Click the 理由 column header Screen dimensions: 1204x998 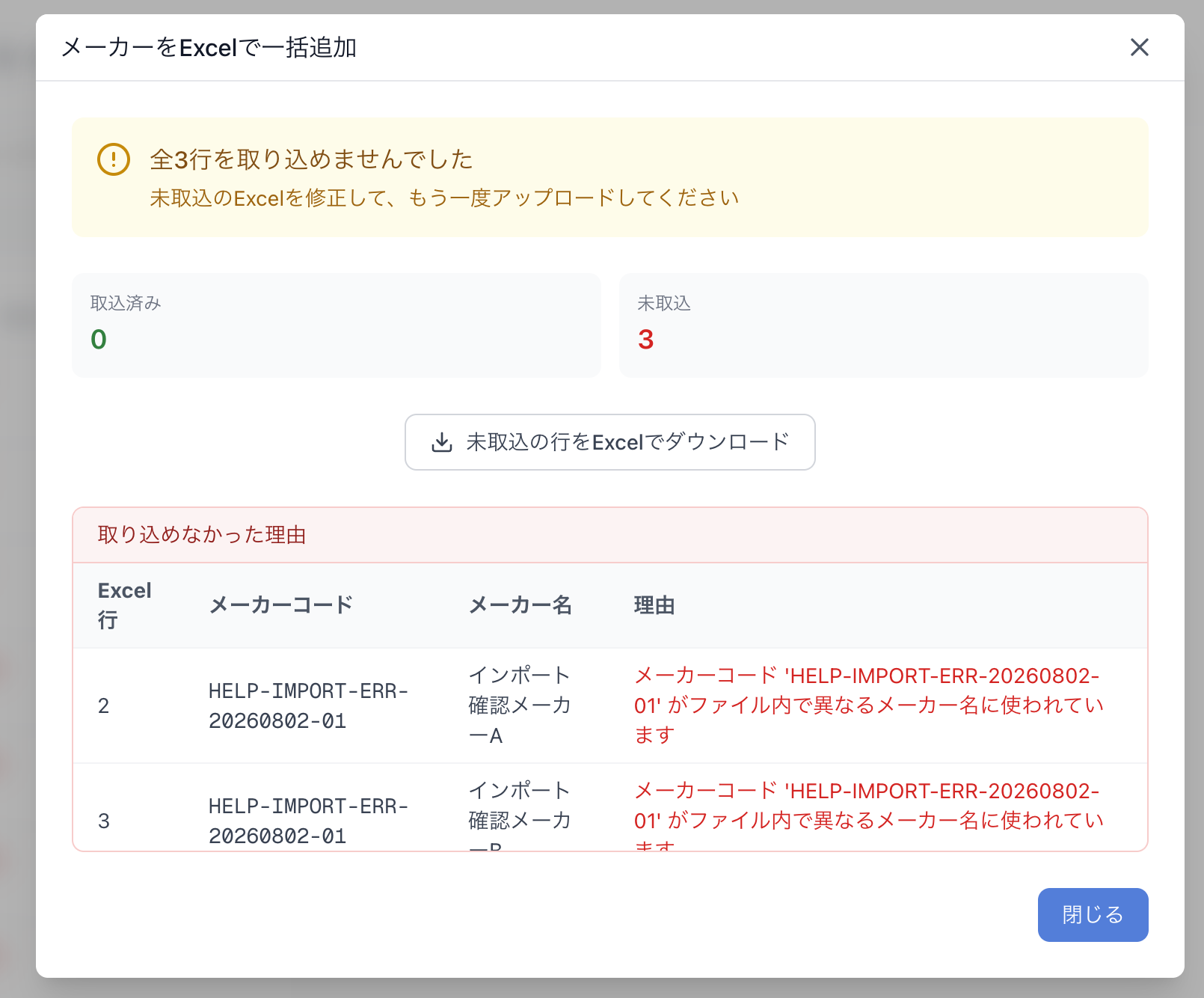click(654, 605)
